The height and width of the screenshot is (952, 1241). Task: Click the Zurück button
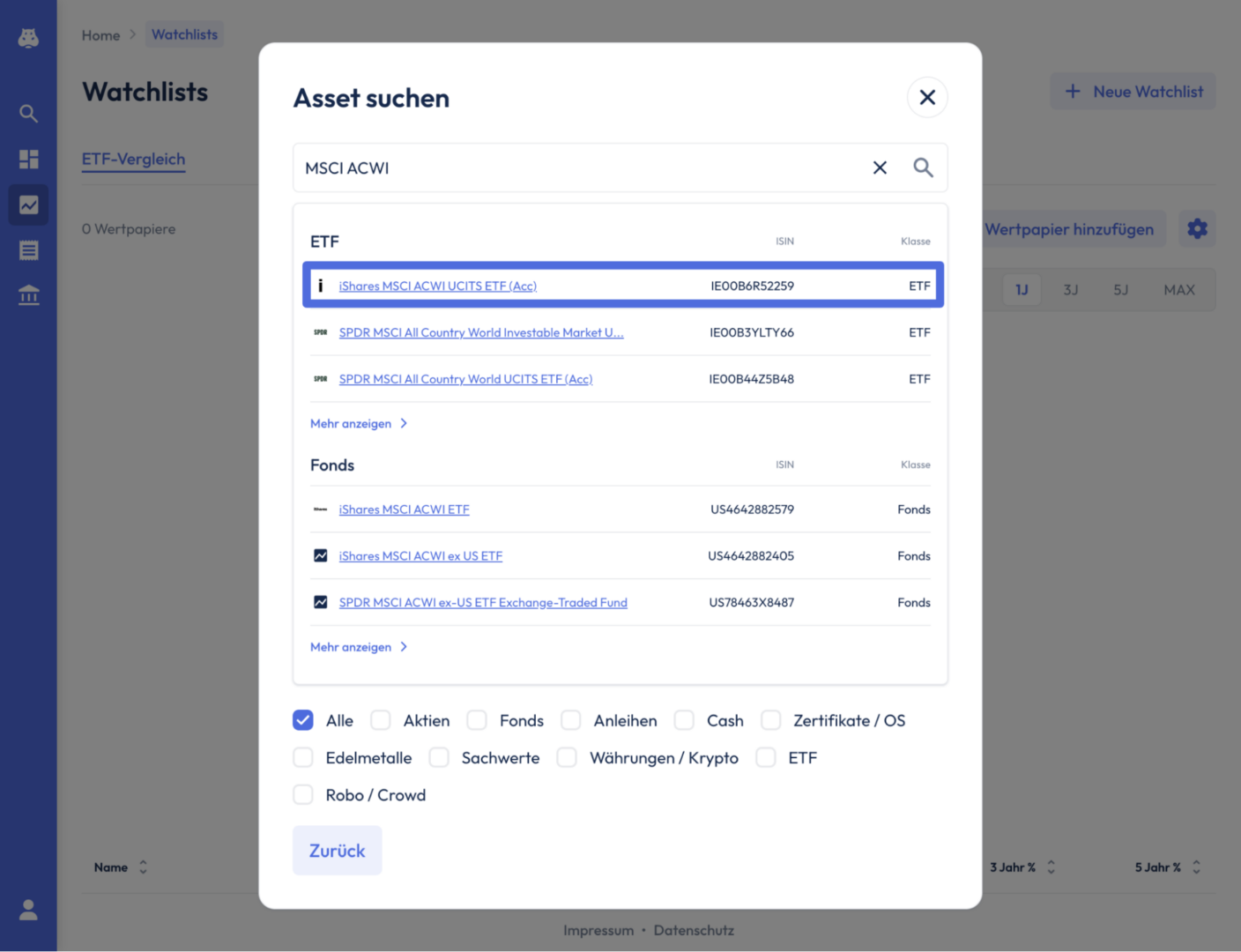pos(337,851)
